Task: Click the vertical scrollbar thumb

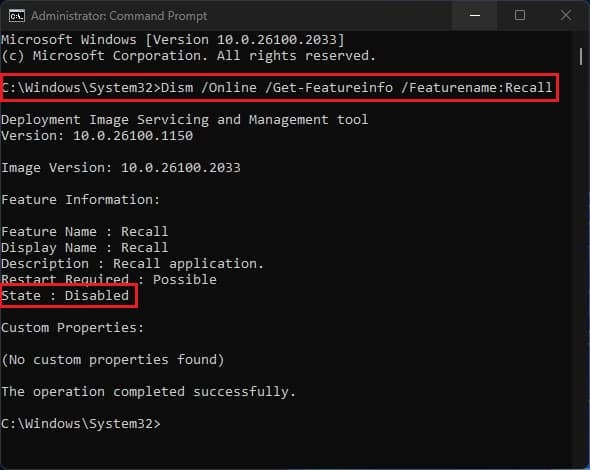Action: 581,57
